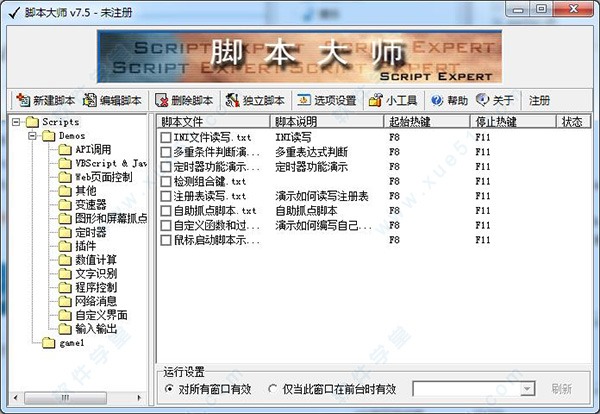Sort by 脚本说明 column header
The height and width of the screenshot is (414, 600).
pyautogui.click(x=327, y=122)
